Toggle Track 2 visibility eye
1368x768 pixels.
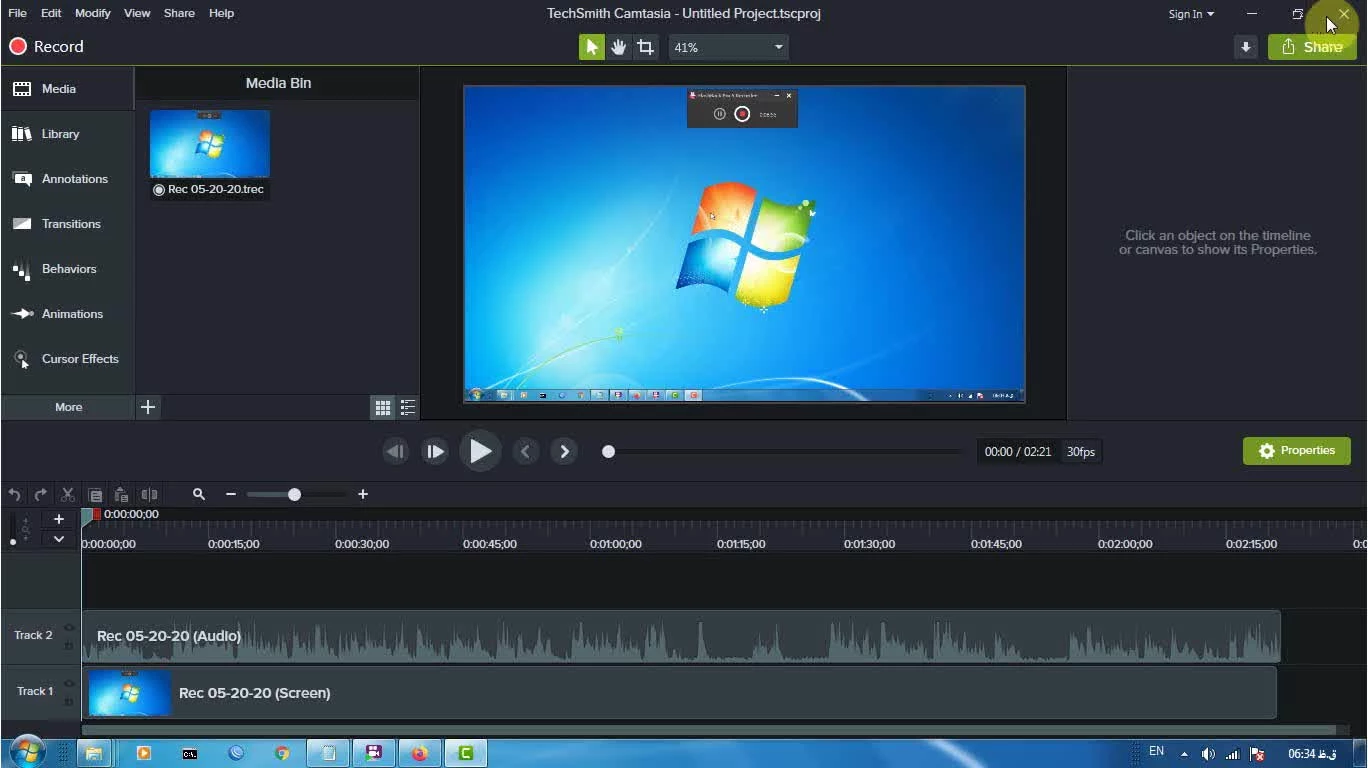69,627
